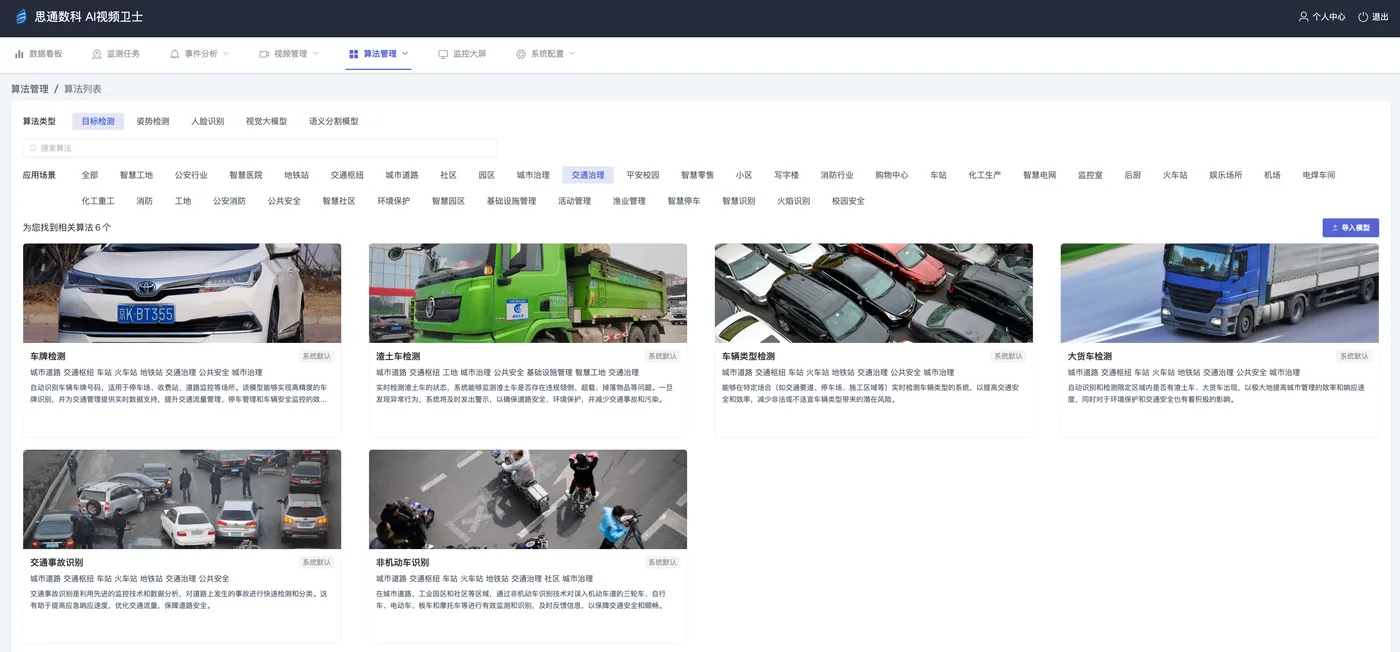Screen dimensions: 1400x652
Task: Click the 退出 power logout icon
Action: (x=1362, y=16)
